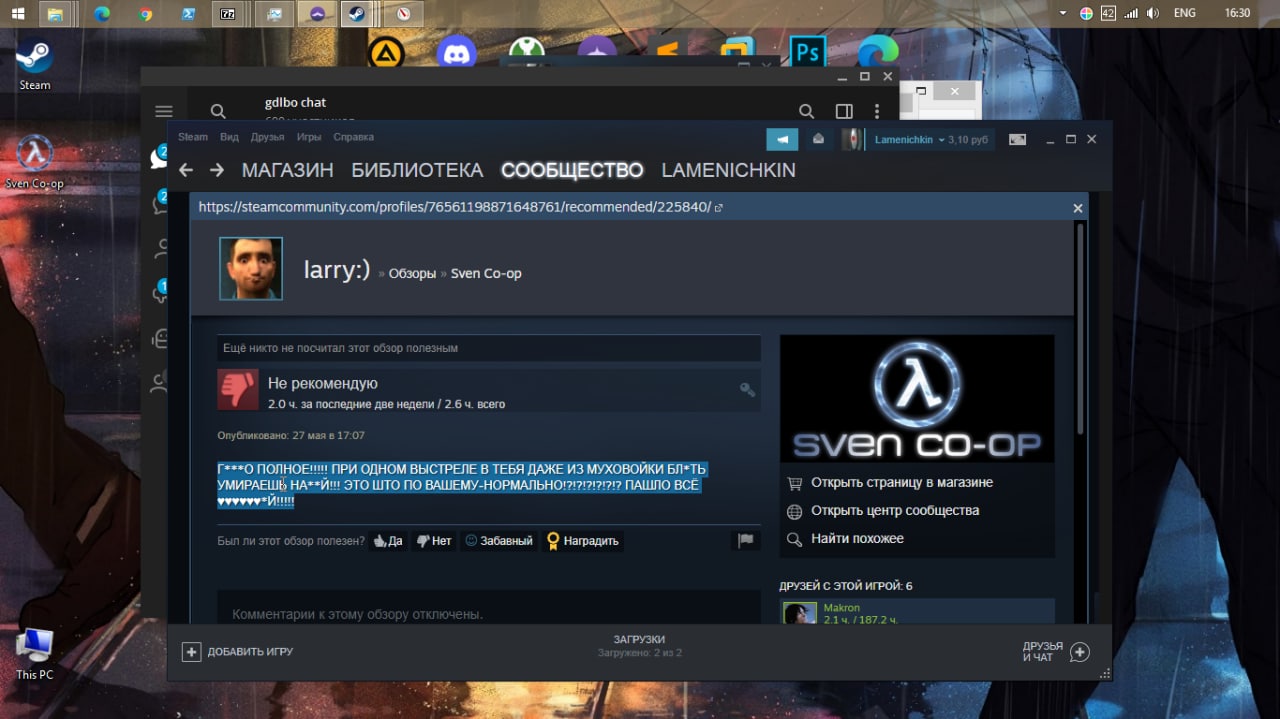This screenshot has width=1280, height=719.
Task: Switch to Steam taskbar button
Action: [x=356, y=14]
